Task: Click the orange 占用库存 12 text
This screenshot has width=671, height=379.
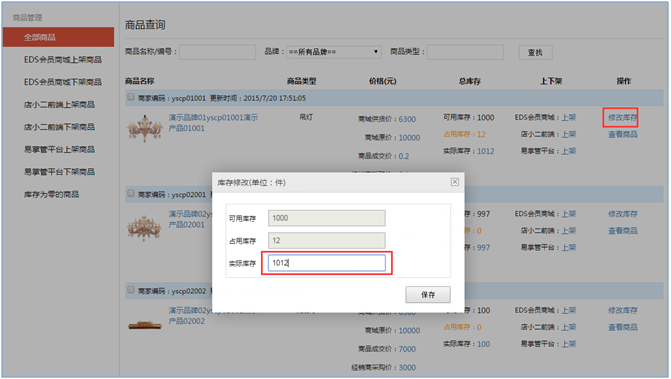Action: [464, 134]
